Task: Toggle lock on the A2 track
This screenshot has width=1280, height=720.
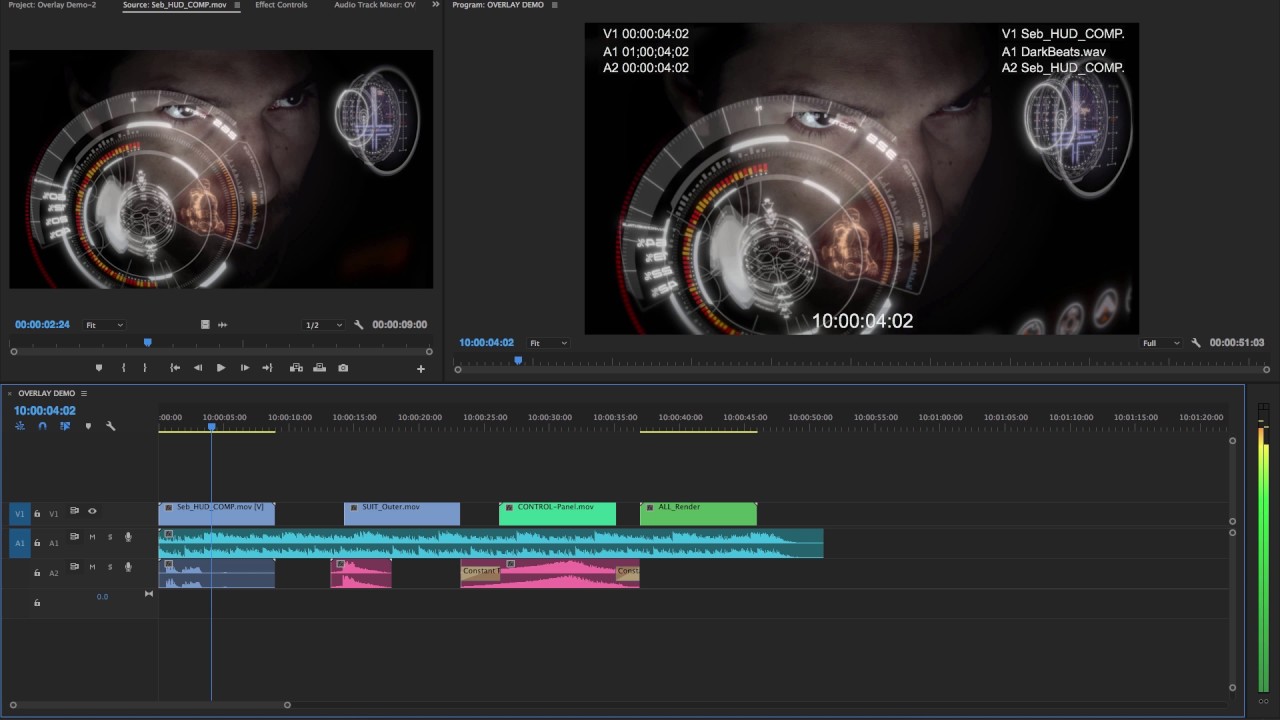Action: [37, 573]
